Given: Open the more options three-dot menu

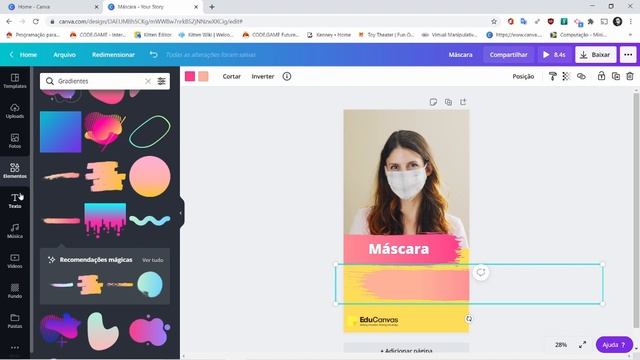Looking at the screenshot, I should 628,55.
